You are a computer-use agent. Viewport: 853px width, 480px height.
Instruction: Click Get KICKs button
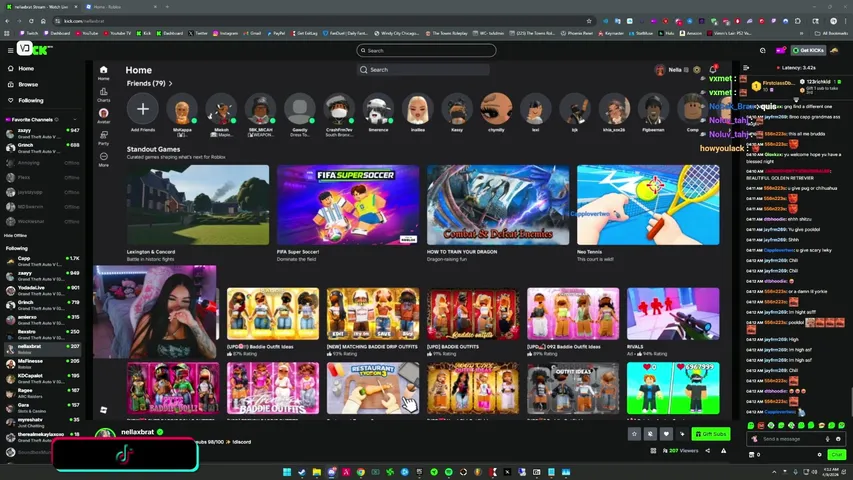pos(808,50)
